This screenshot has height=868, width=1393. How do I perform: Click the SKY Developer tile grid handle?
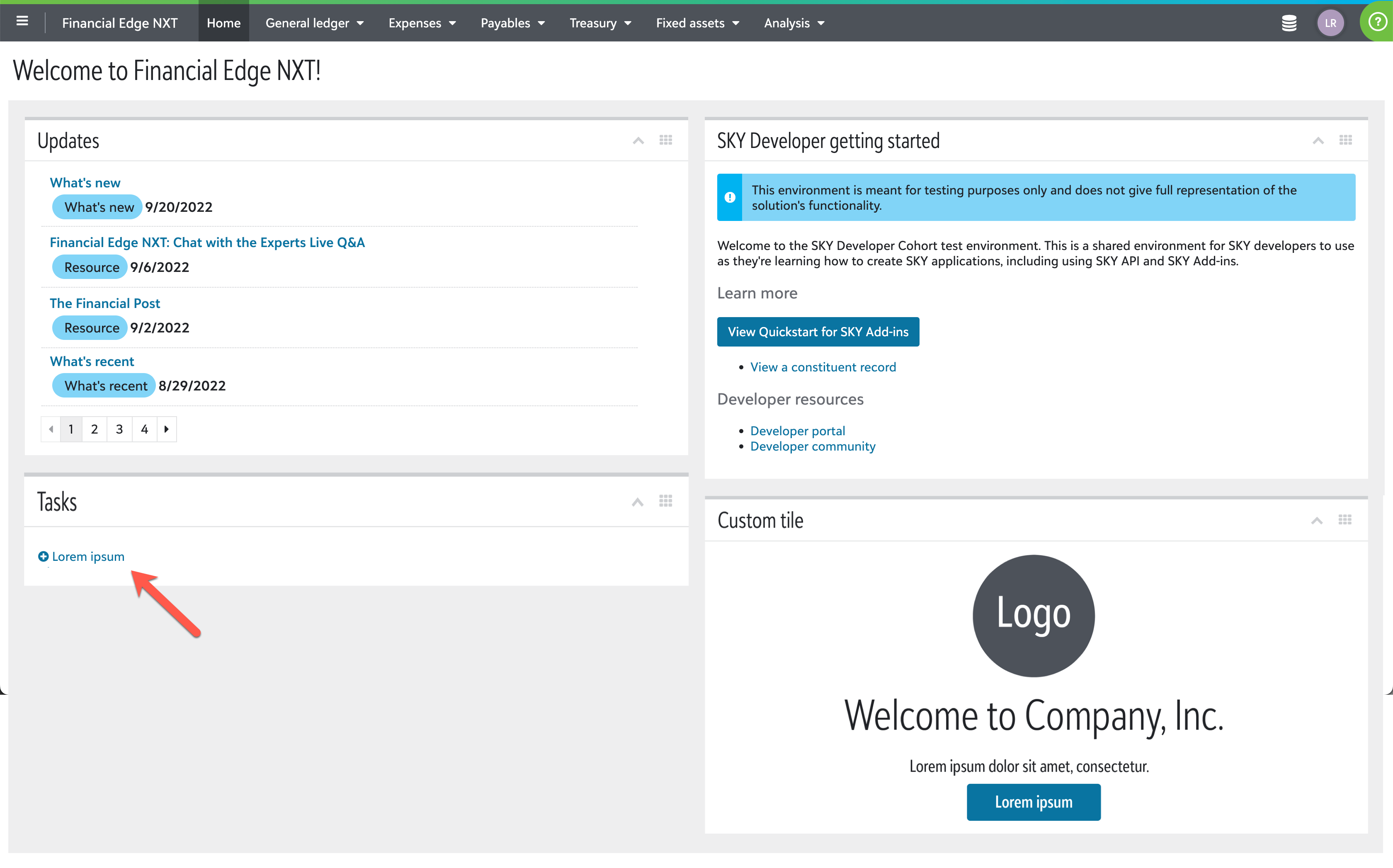(1345, 140)
